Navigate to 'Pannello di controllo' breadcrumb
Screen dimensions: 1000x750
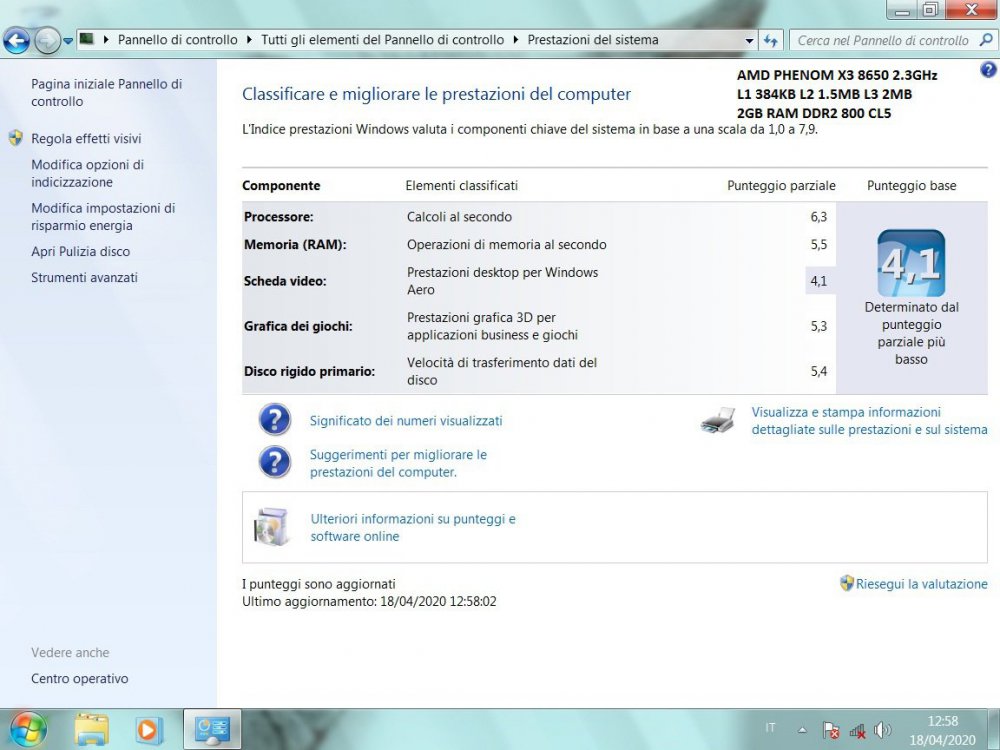(180, 40)
